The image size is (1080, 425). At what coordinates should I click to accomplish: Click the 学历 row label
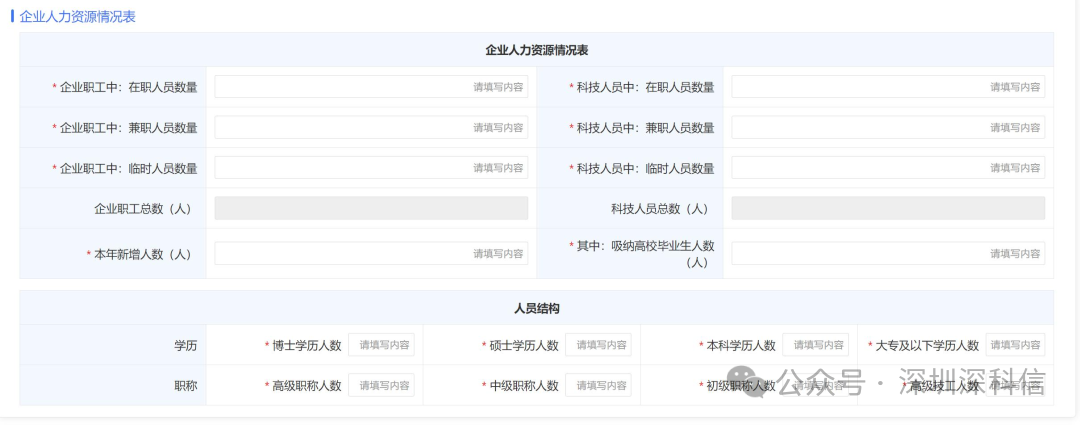tap(185, 345)
